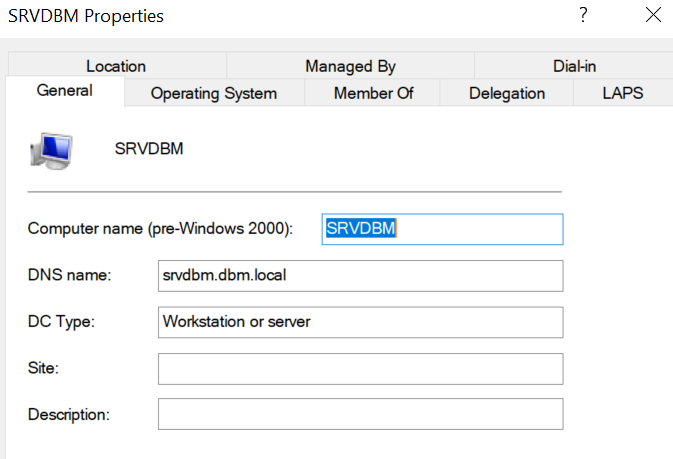Click the SRVDBM name beside the computer icon

click(x=149, y=149)
